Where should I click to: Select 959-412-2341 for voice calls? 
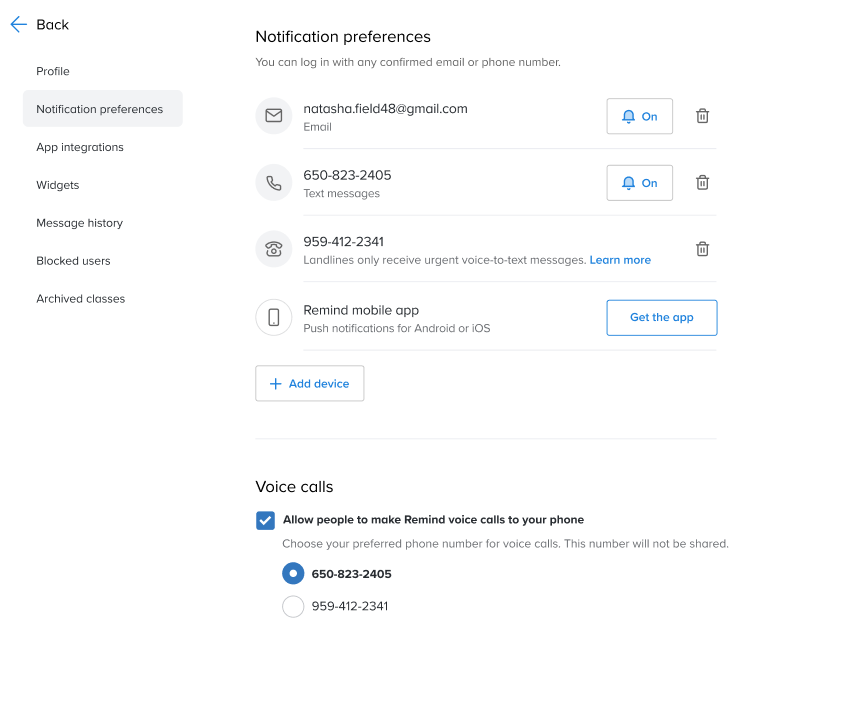pyautogui.click(x=293, y=606)
